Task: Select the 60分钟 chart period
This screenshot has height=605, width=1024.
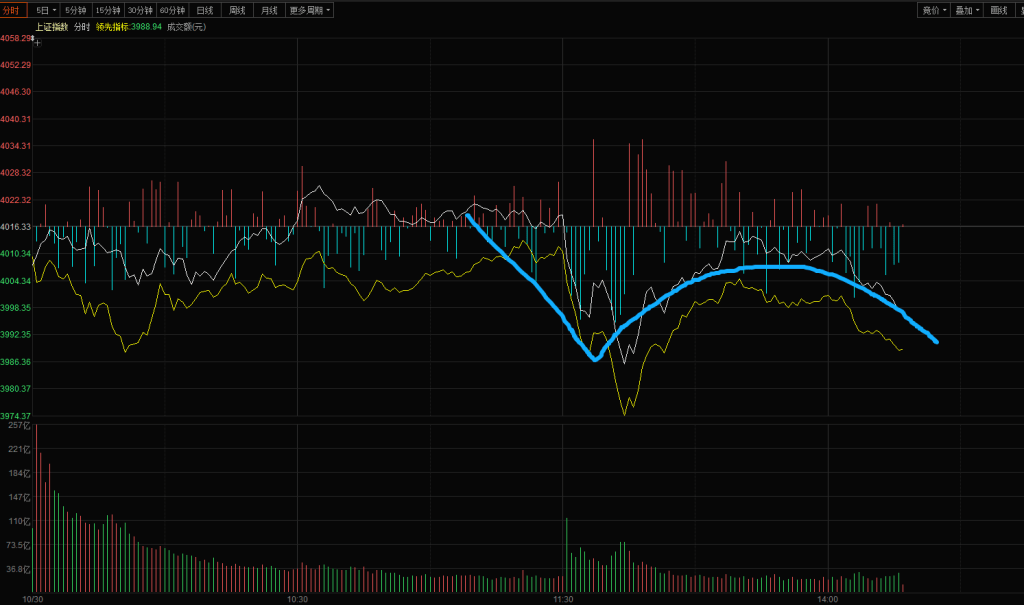Action: point(173,10)
